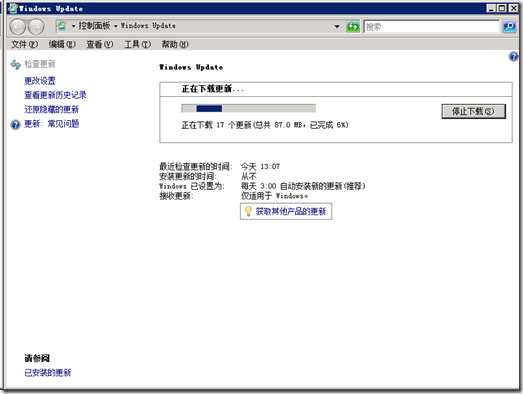Select the 控制面板 breadcrumb segment
The width and height of the screenshot is (523, 394).
pos(94,26)
